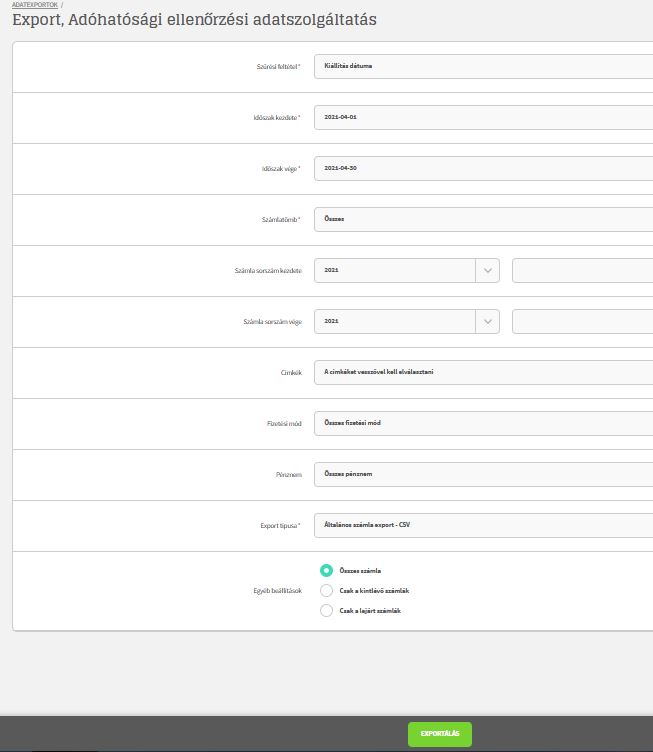
Task: Click the empty Számla sorszám vége number field
Action: pos(582,321)
